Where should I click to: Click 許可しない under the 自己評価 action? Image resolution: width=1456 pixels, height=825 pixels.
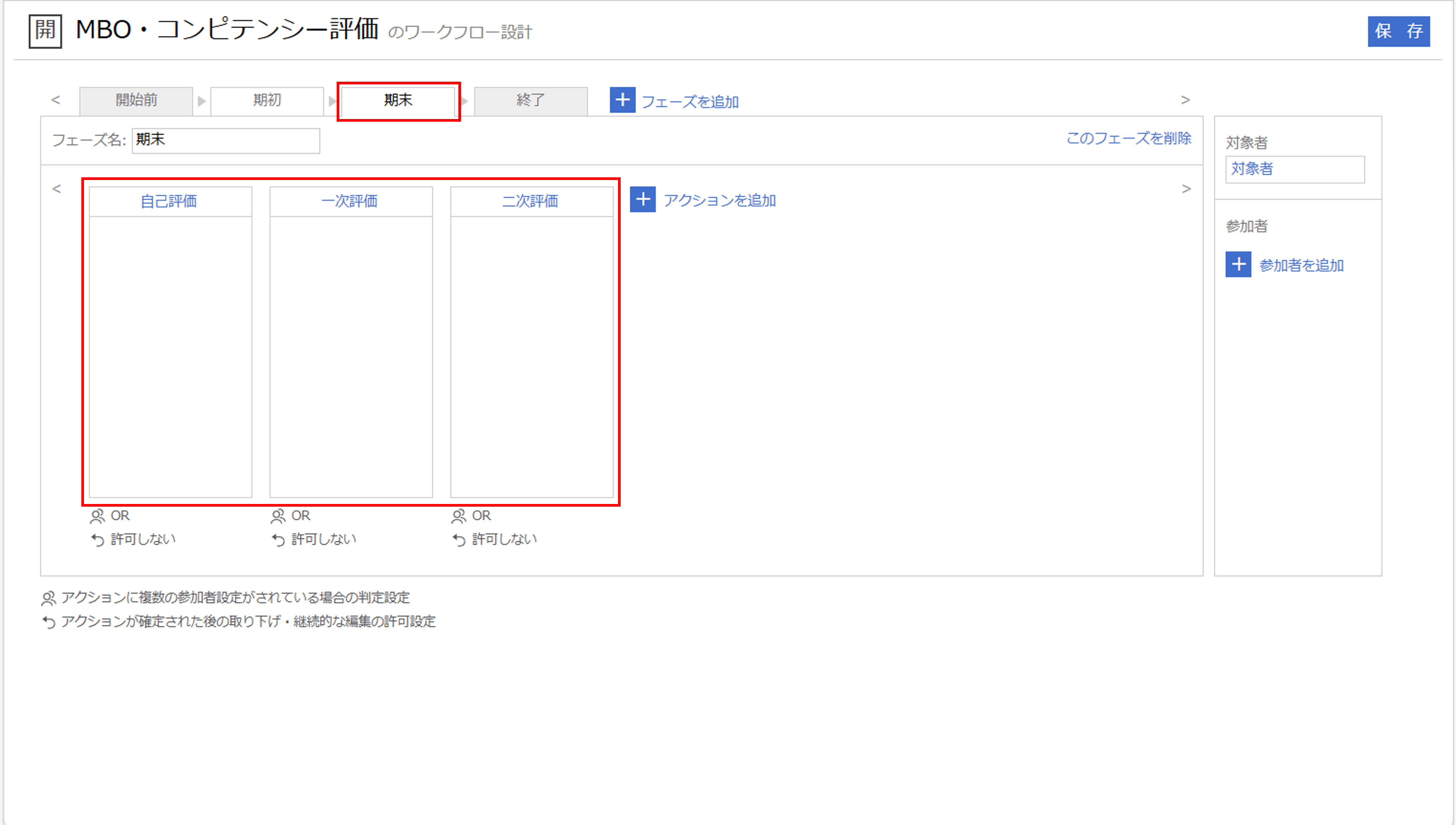click(143, 539)
